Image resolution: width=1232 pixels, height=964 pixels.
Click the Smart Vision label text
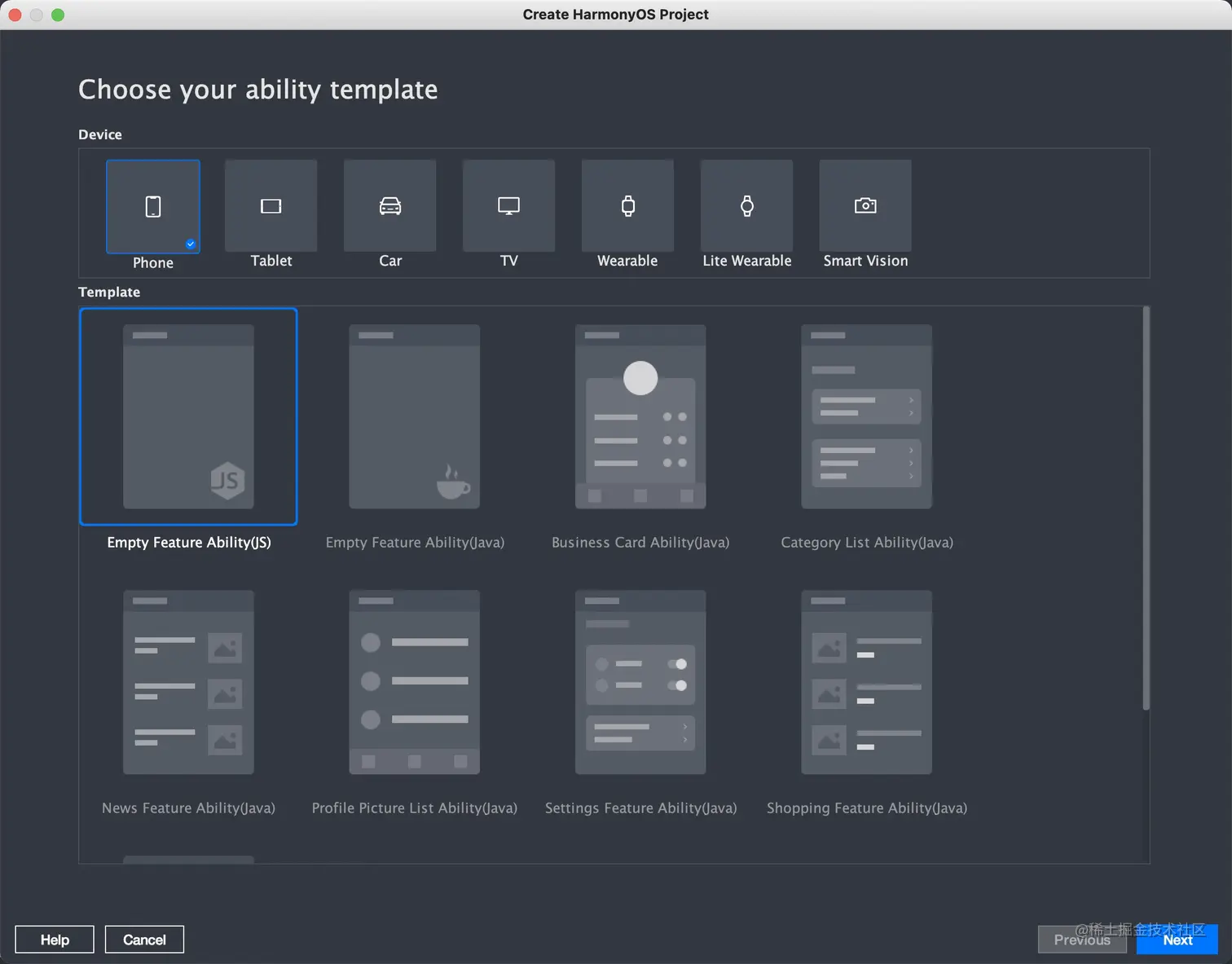coord(865,261)
